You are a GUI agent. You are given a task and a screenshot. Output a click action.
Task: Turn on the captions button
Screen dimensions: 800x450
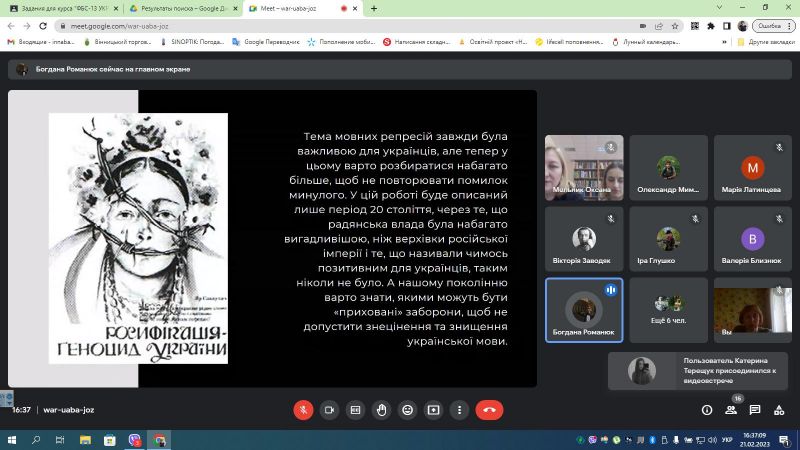click(355, 410)
